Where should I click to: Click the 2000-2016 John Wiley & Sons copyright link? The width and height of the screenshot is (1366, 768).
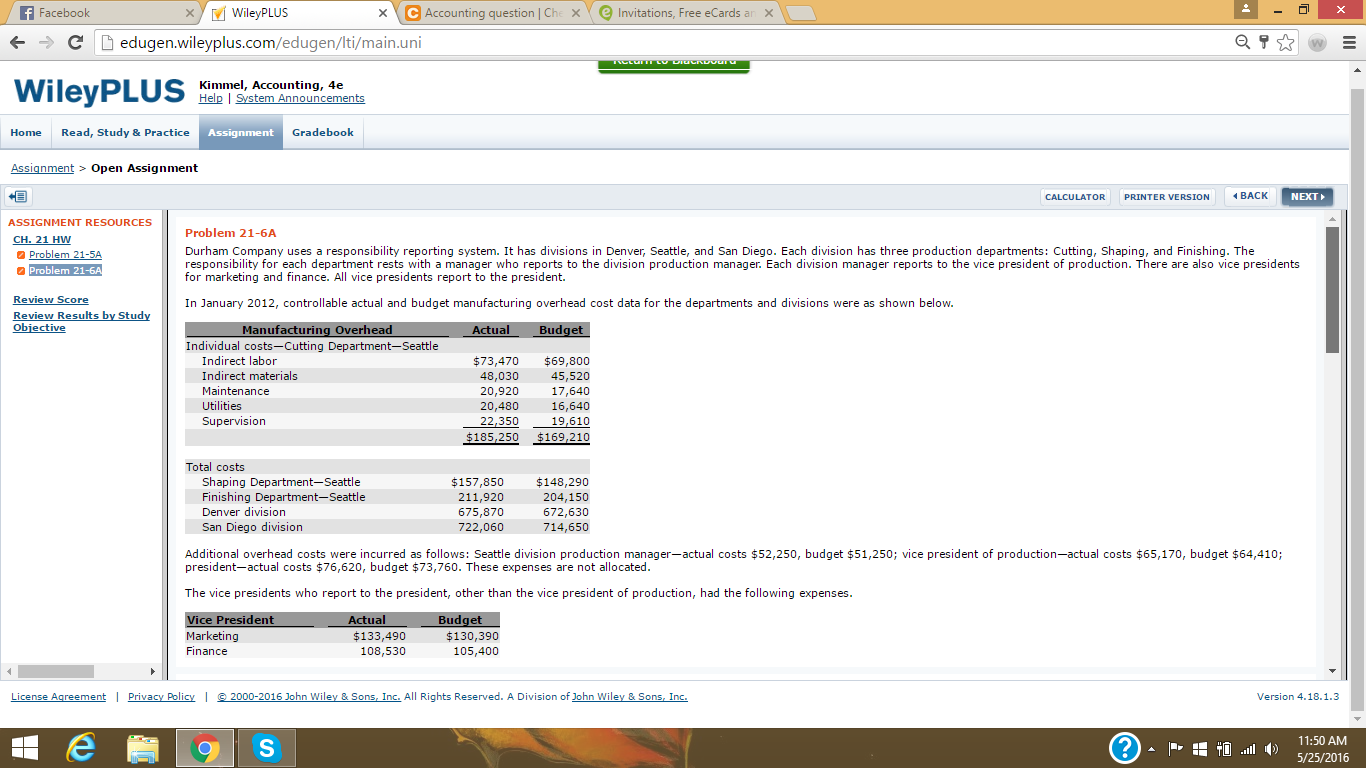pyautogui.click(x=309, y=696)
